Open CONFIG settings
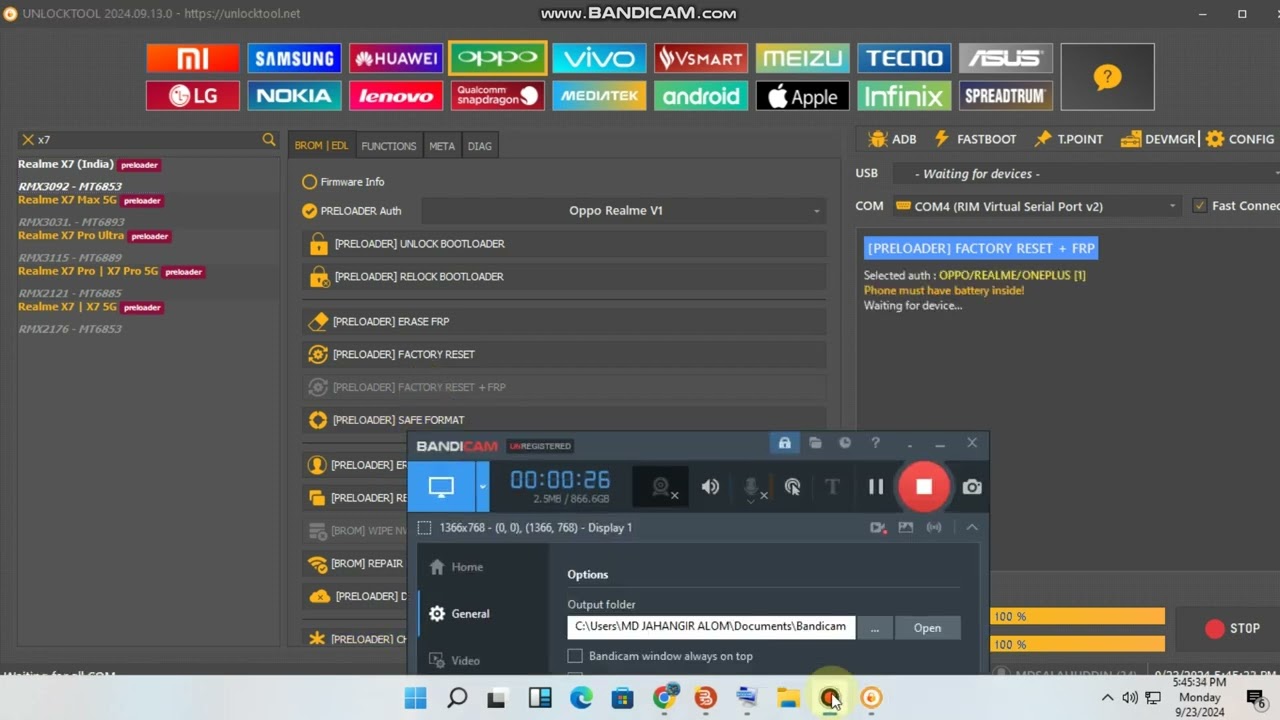Image resolution: width=1280 pixels, height=720 pixels. coord(1240,139)
